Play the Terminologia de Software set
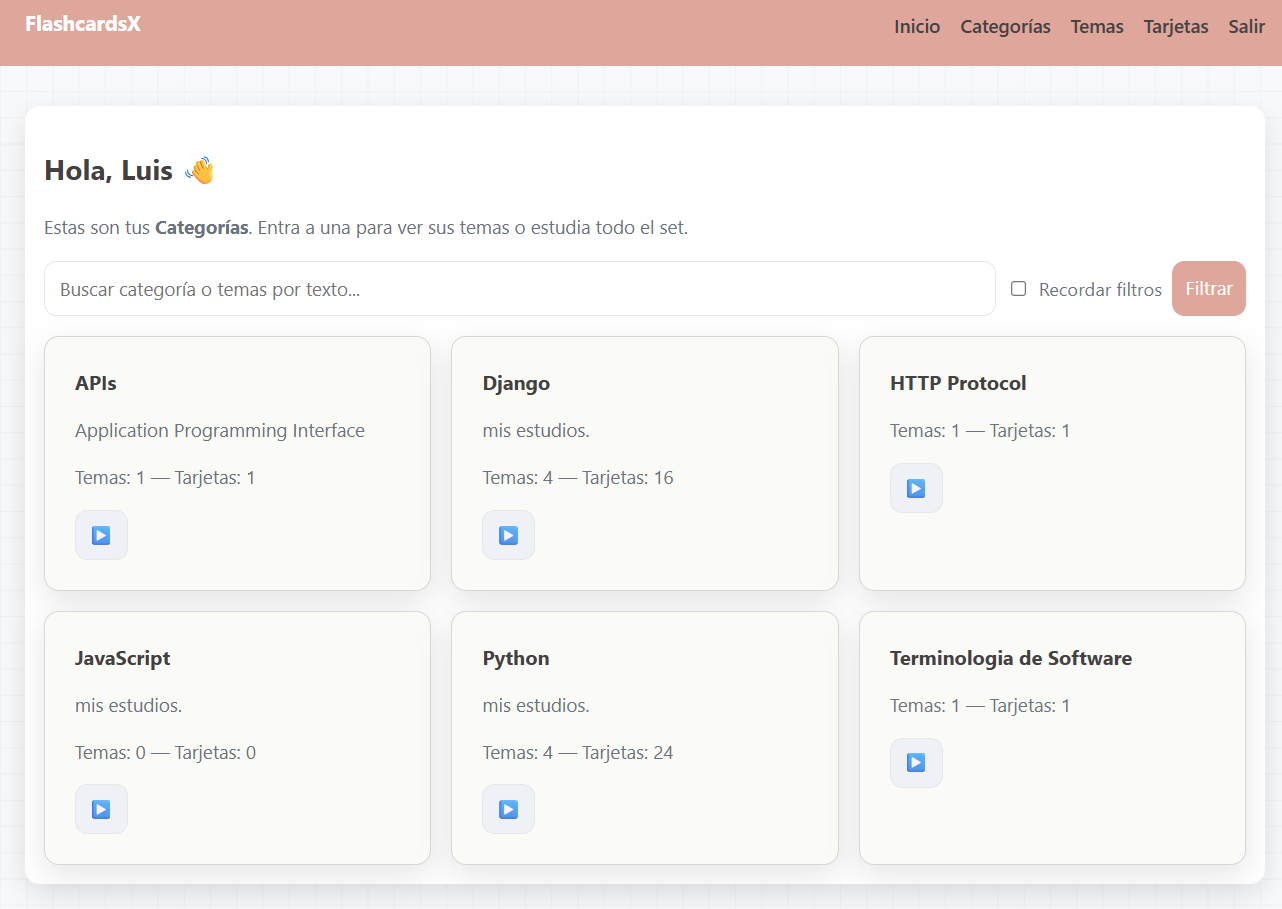This screenshot has height=909, width=1282. (x=916, y=763)
